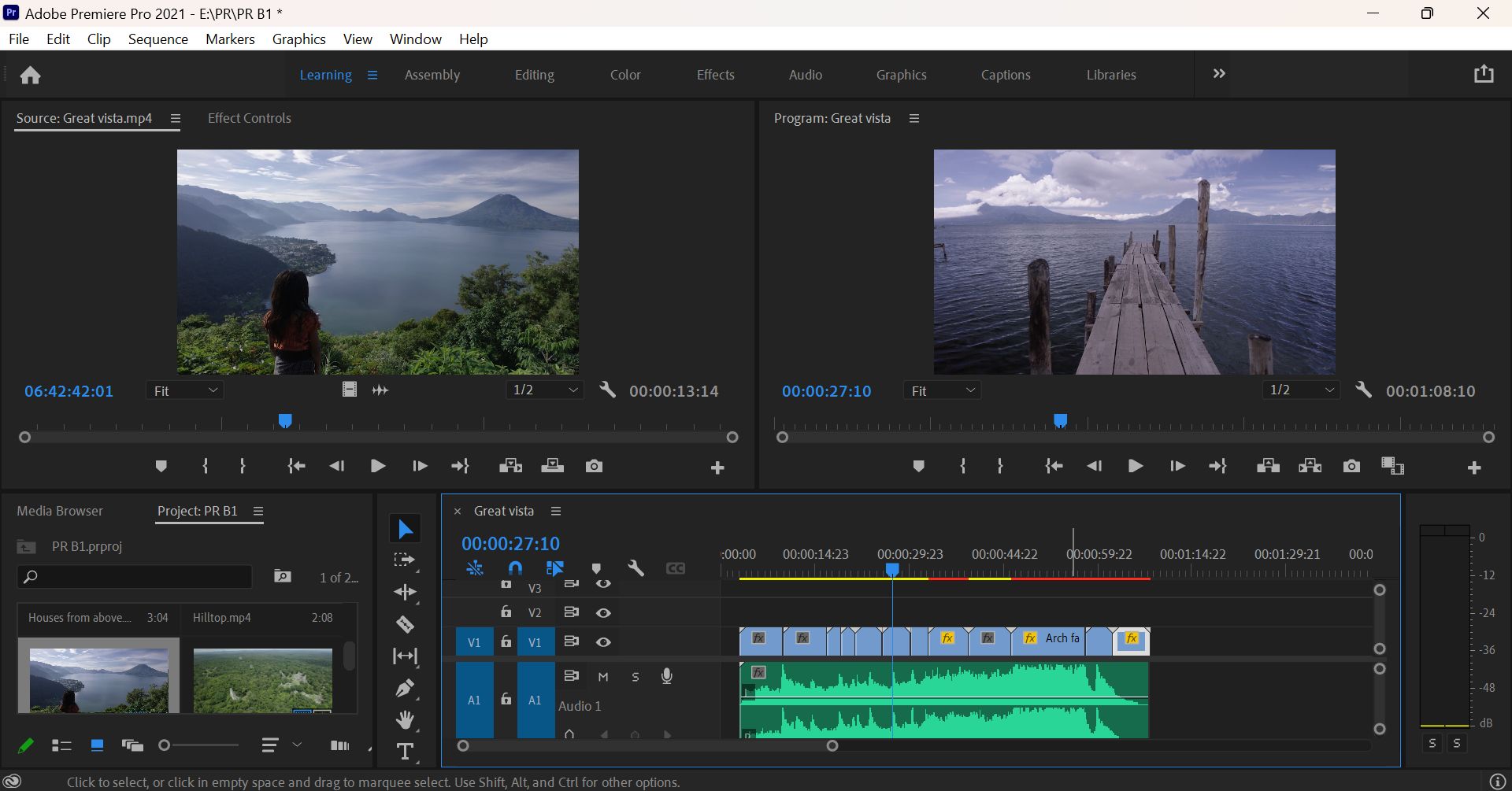Open timeline display settings wrench
Image resolution: width=1512 pixels, height=791 pixels.
(636, 568)
